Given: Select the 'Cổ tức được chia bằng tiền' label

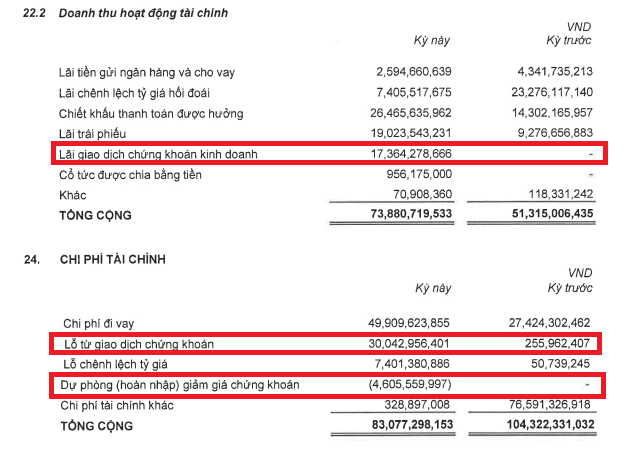Looking at the screenshot, I should coord(130,175).
